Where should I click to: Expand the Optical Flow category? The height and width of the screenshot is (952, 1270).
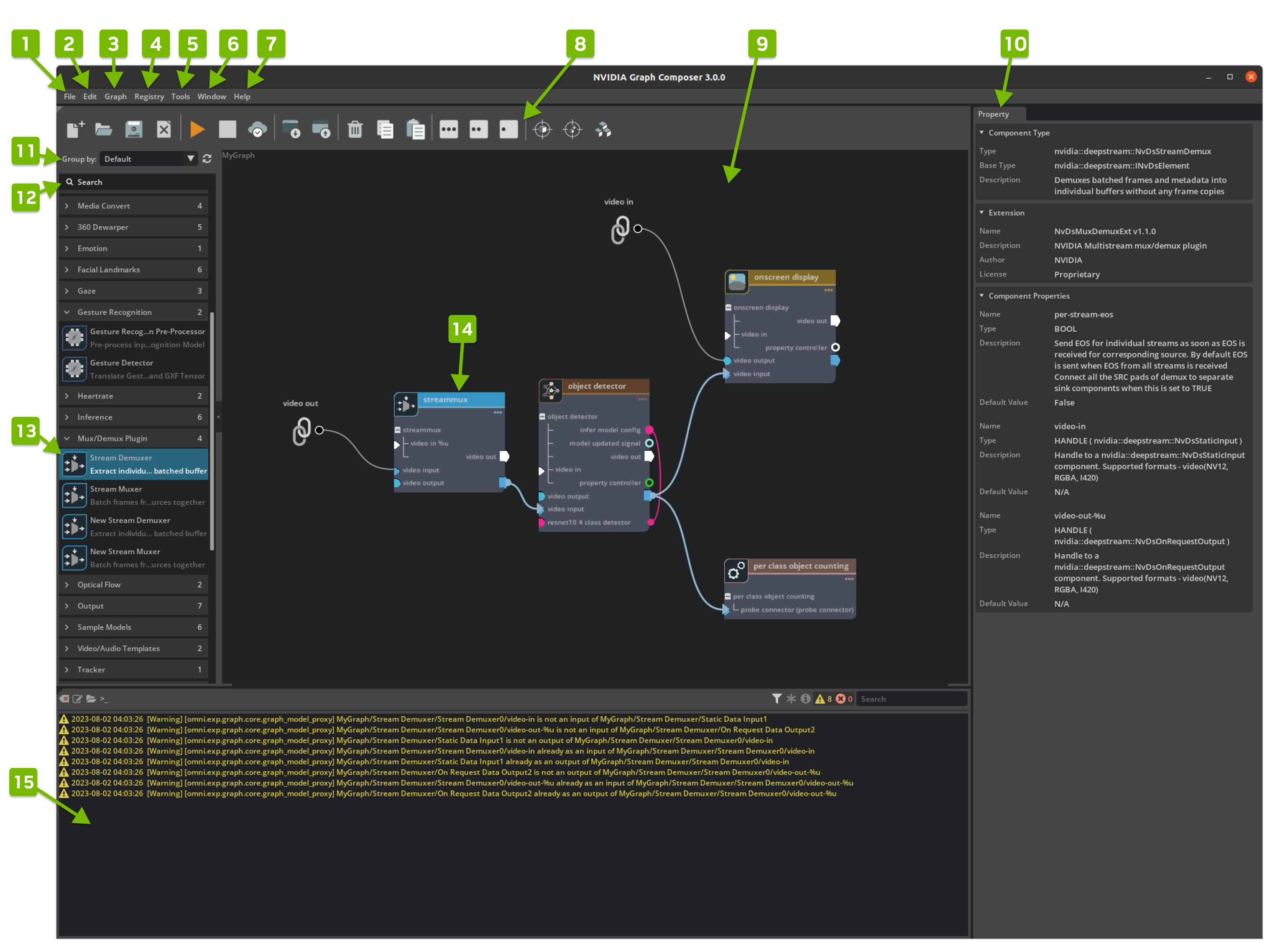[133, 584]
